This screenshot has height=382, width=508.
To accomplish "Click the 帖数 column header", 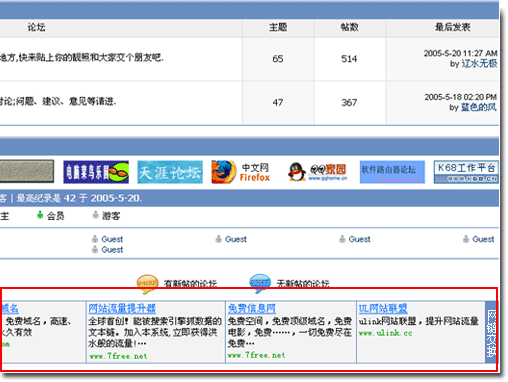I will click(x=349, y=27).
